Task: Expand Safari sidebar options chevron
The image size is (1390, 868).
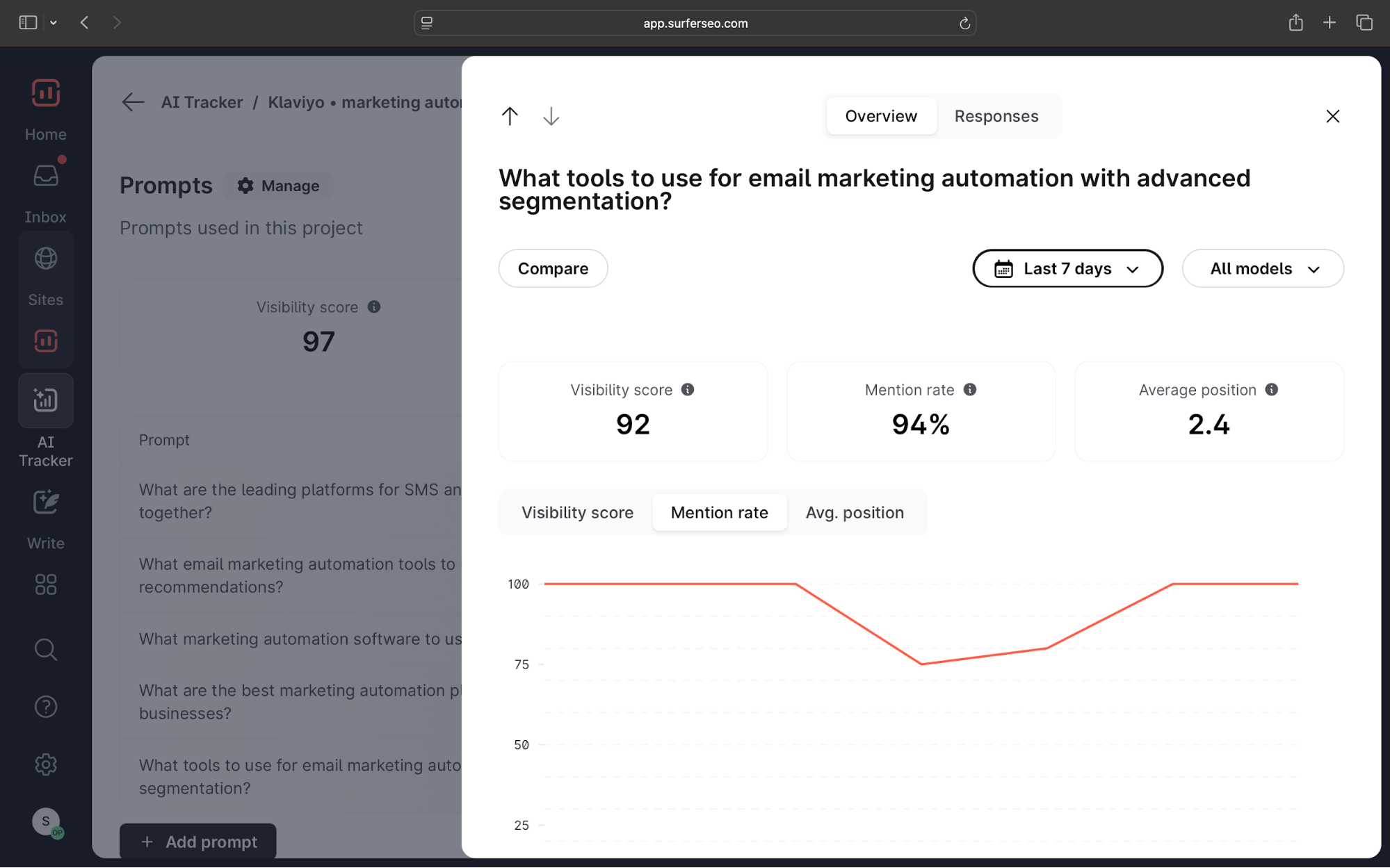Action: tap(54, 23)
